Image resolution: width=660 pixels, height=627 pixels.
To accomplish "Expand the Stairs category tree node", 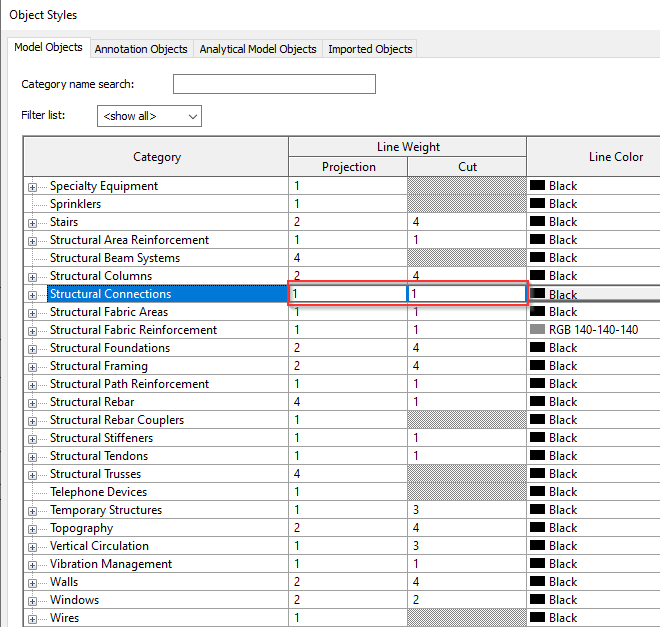I will click(x=33, y=223).
